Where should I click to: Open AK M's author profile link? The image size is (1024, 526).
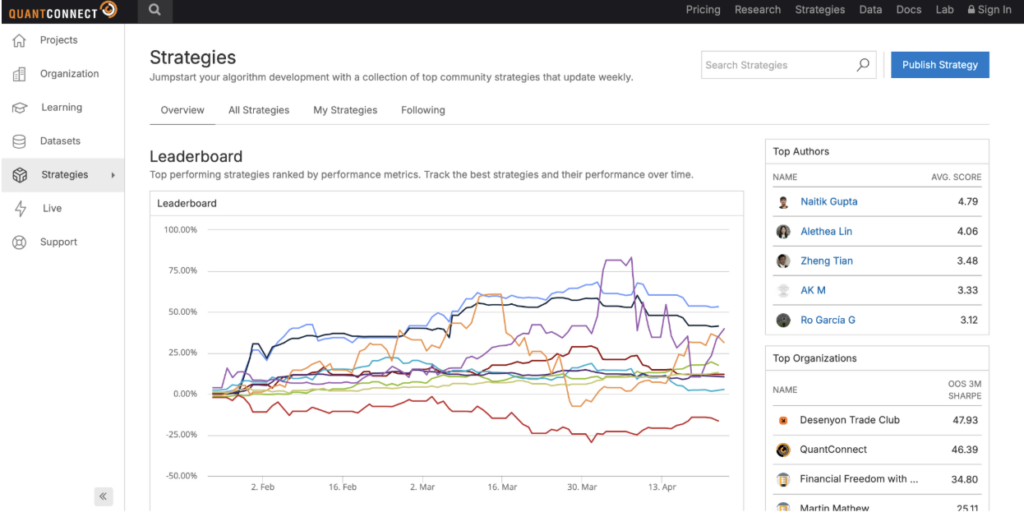(x=813, y=290)
